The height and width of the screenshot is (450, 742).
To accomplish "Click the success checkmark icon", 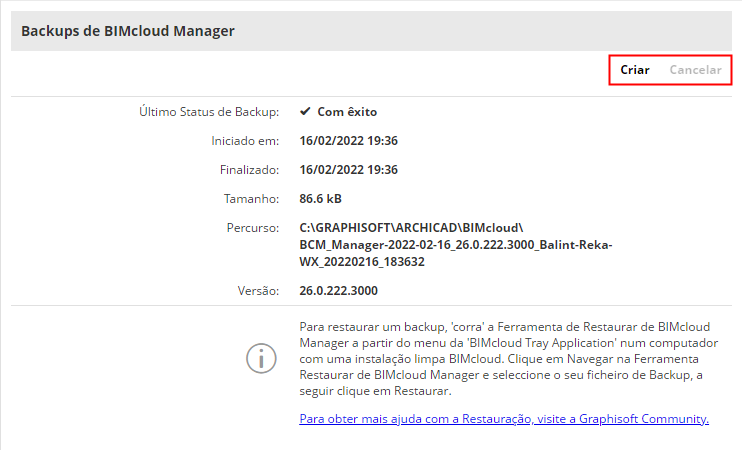I will coord(305,112).
